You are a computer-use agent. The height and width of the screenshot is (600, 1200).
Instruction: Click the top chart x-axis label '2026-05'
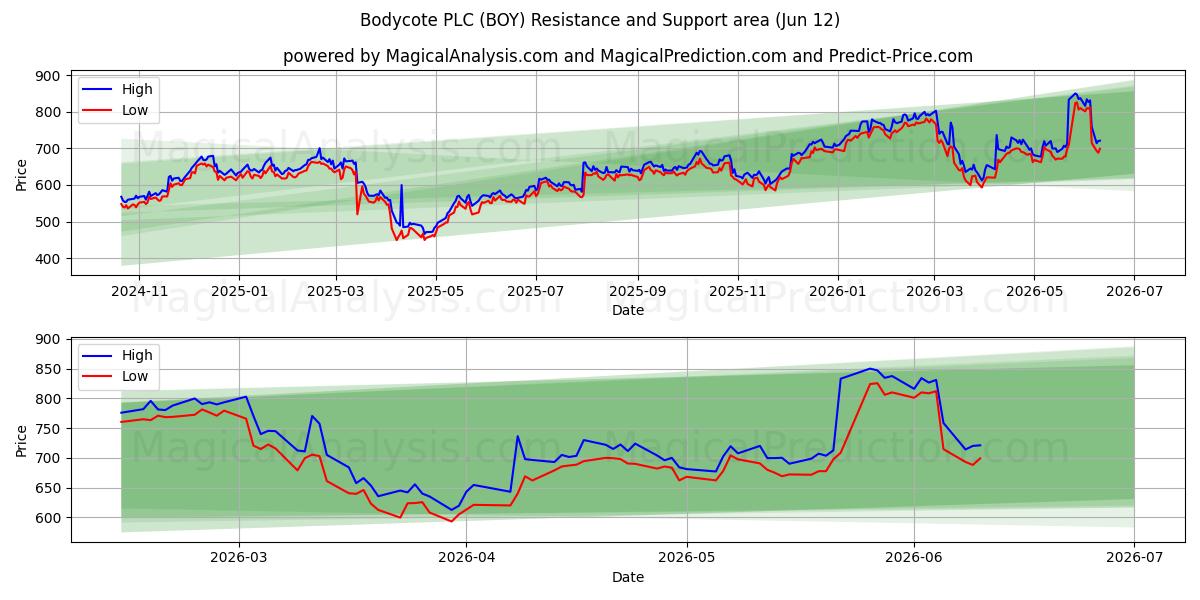[x=1034, y=294]
